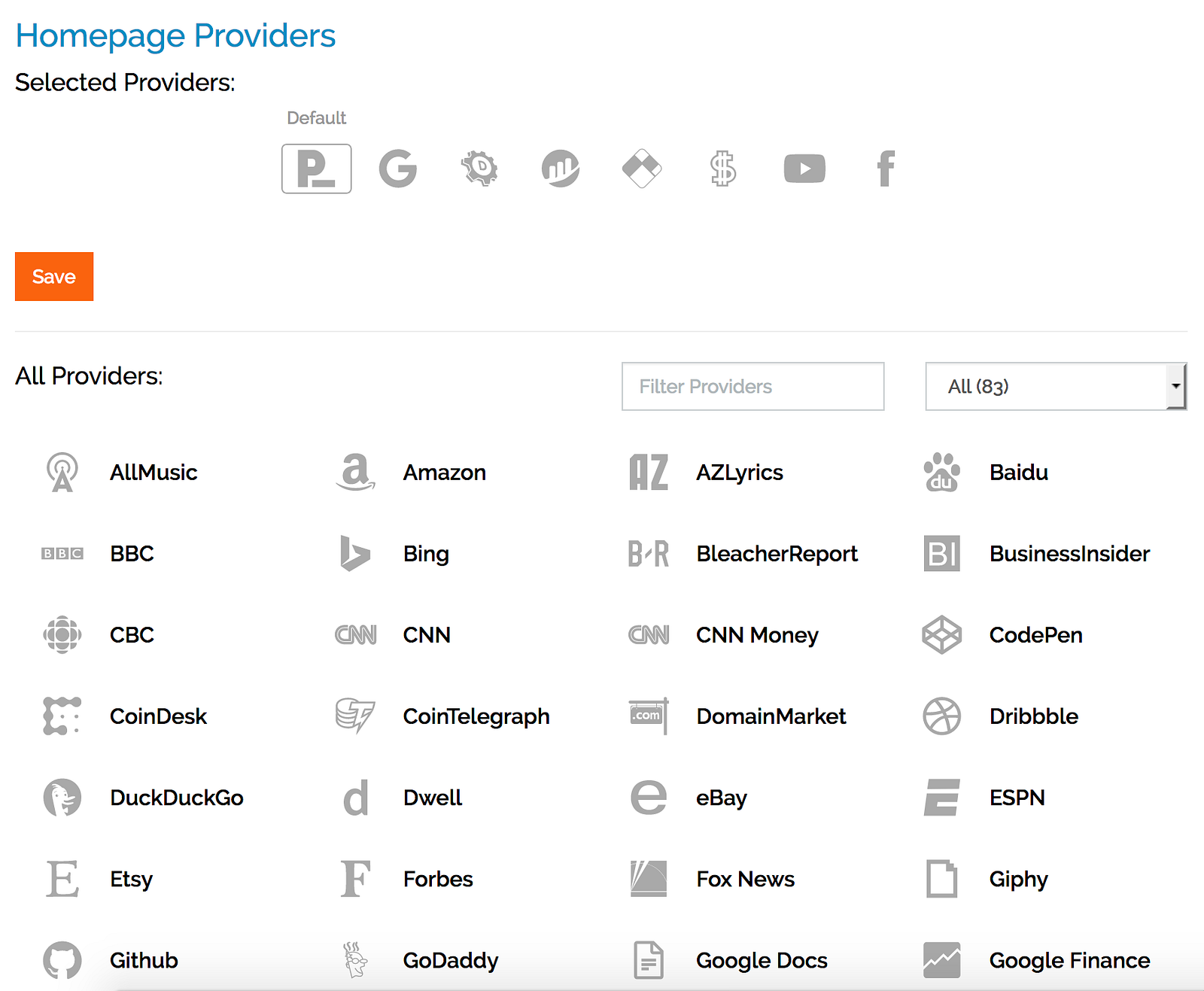
Task: Open the All (83) category dropdown
Action: (1056, 386)
